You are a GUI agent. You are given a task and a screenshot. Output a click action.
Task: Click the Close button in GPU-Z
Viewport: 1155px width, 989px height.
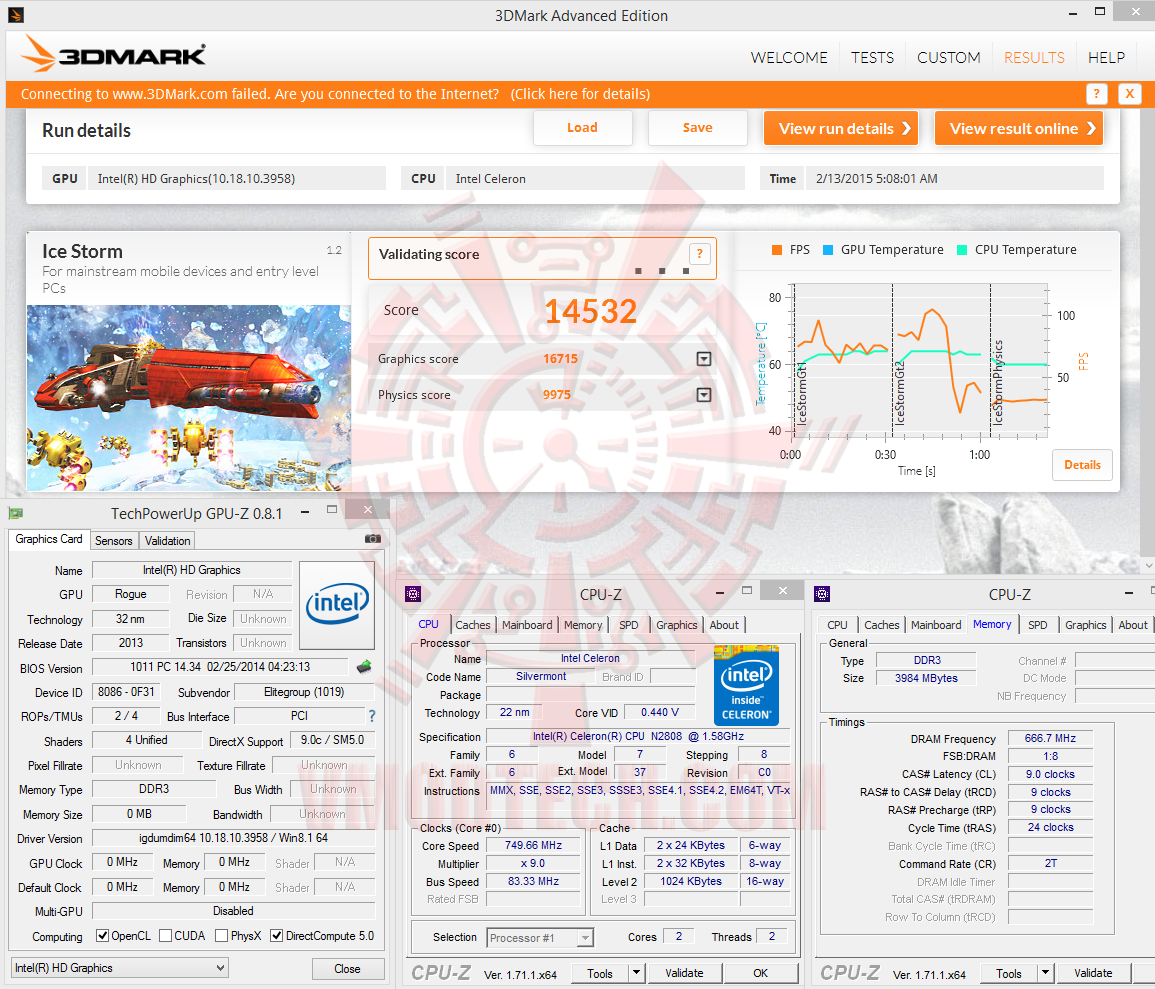click(x=348, y=968)
